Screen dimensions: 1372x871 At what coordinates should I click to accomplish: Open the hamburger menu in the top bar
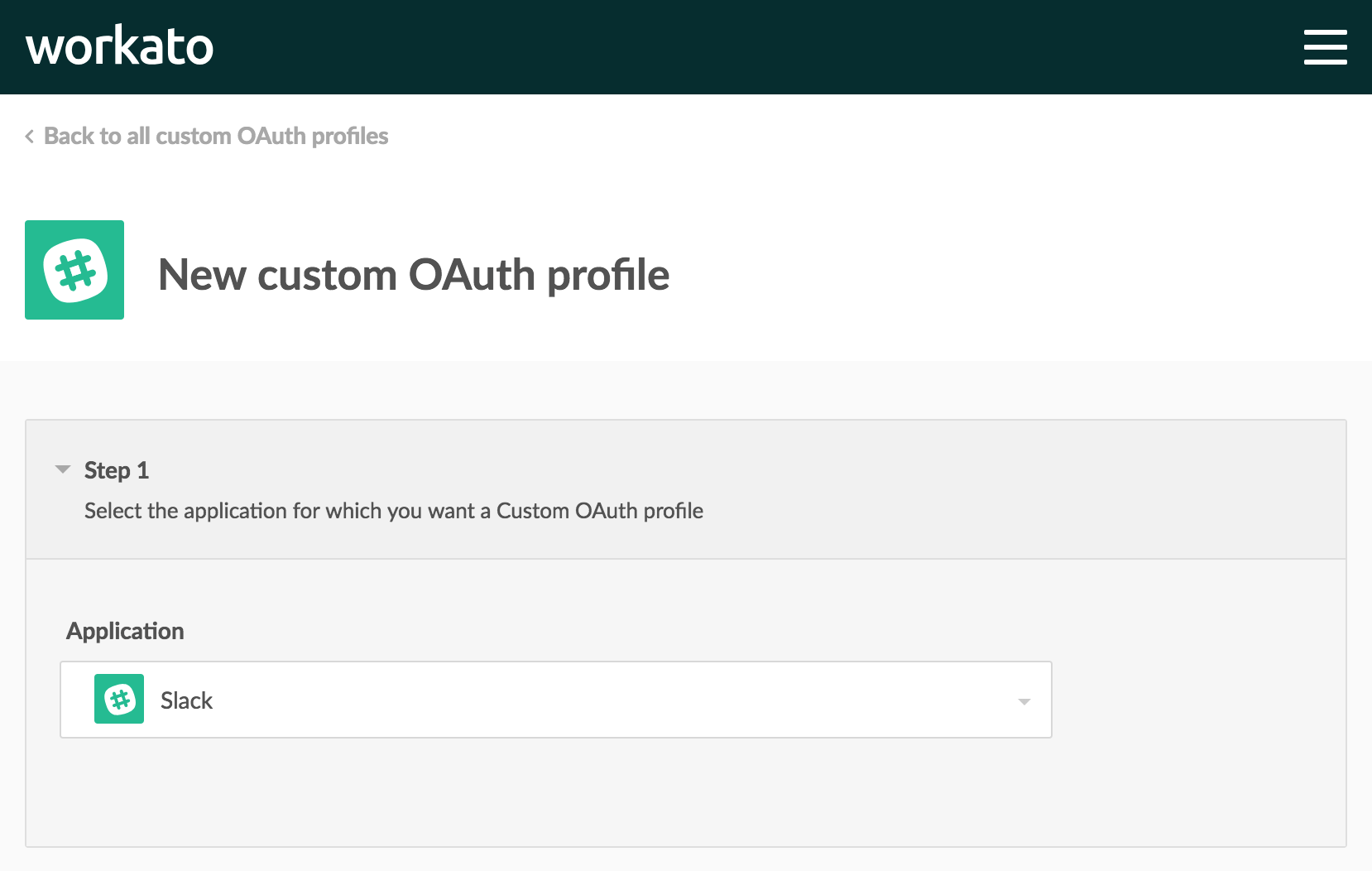point(1325,47)
